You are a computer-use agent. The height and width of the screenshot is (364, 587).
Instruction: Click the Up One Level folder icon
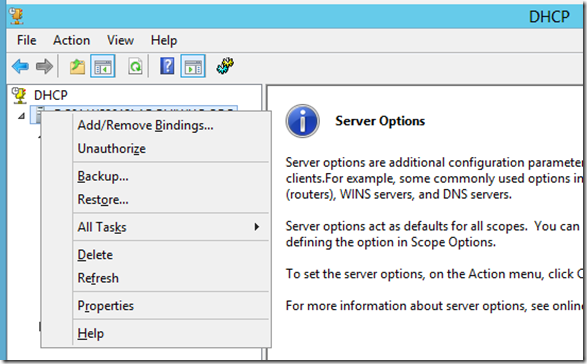click(x=77, y=66)
